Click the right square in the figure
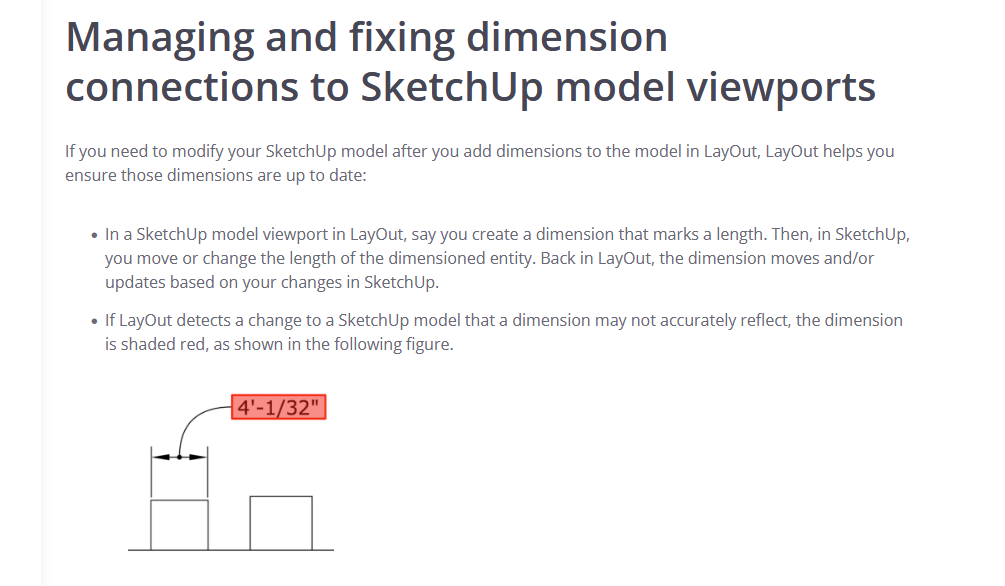The width and height of the screenshot is (1005, 586). click(x=281, y=522)
